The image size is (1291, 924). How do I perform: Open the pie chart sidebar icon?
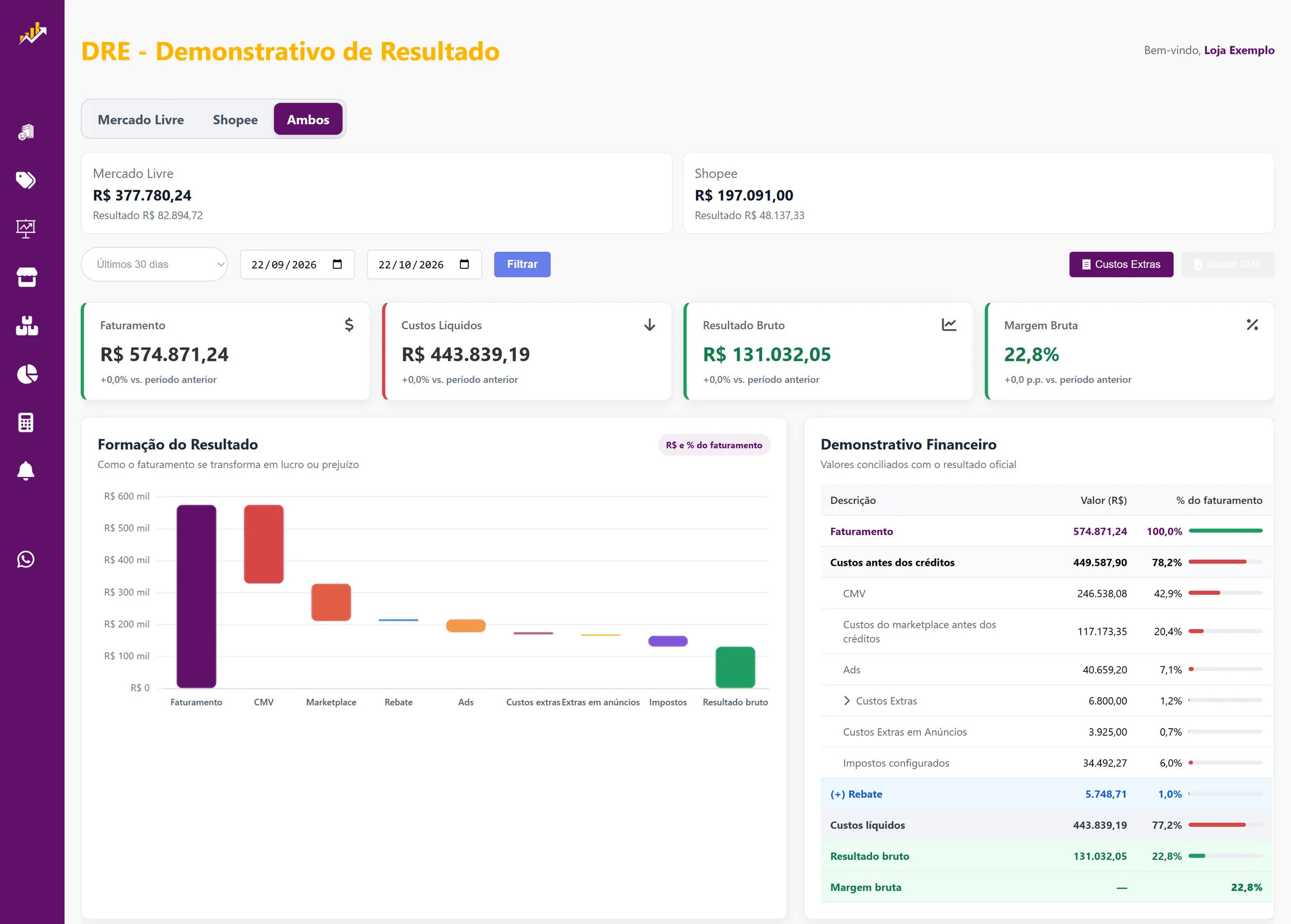26,374
